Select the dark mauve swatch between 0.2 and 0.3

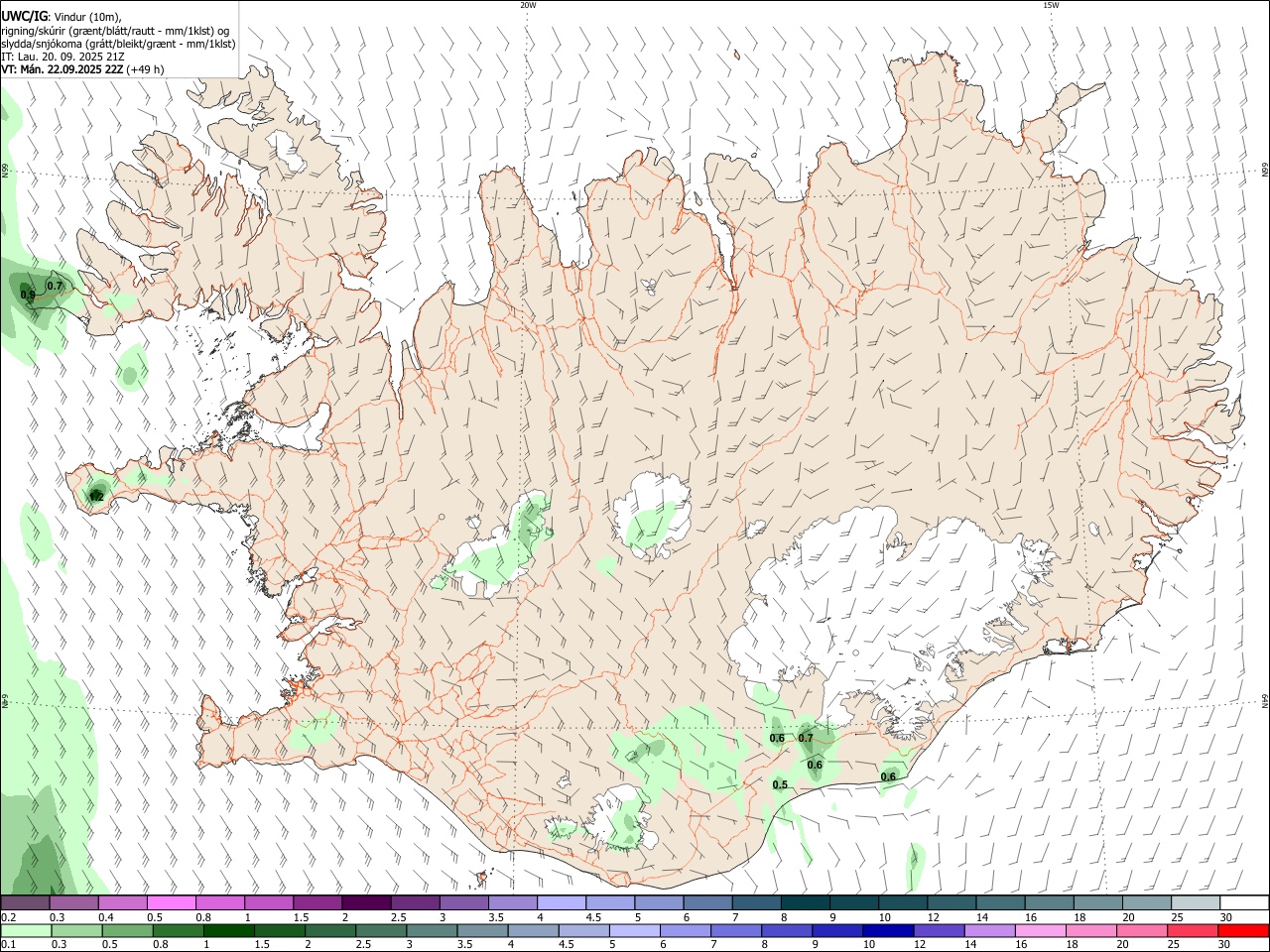pyautogui.click(x=26, y=902)
